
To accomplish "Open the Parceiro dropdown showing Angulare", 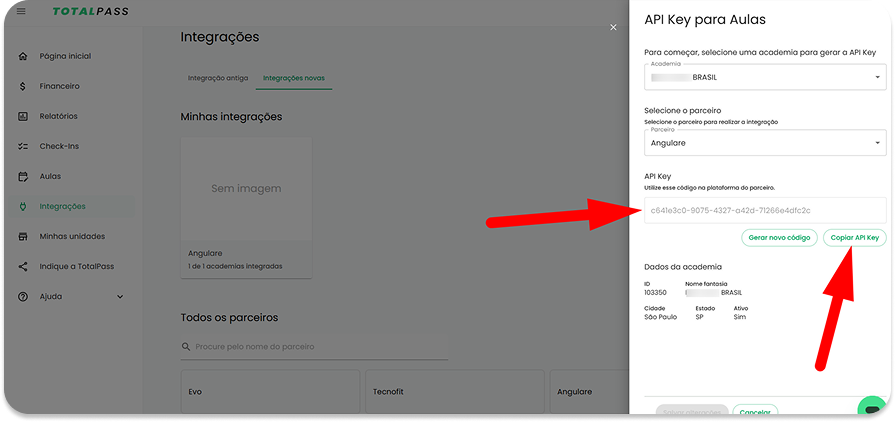I will pyautogui.click(x=765, y=143).
